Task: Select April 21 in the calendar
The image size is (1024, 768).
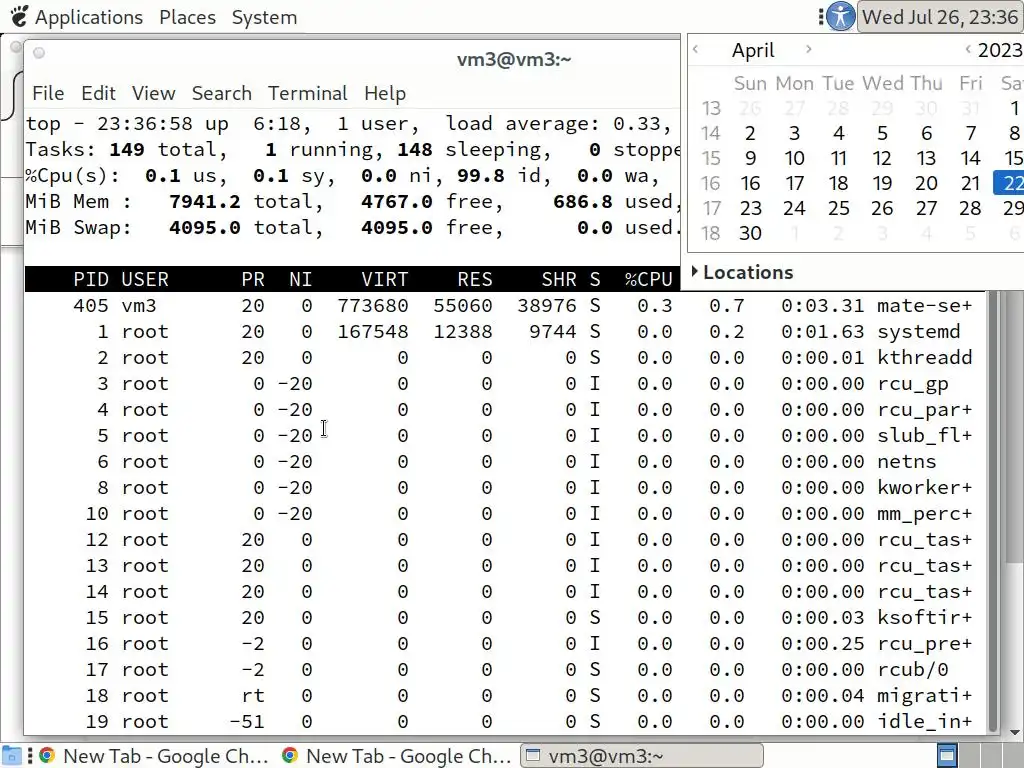Action: click(970, 184)
